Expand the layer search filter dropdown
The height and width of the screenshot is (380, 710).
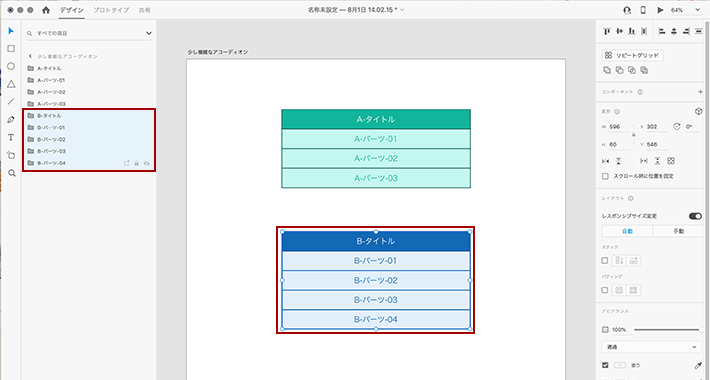click(149, 33)
